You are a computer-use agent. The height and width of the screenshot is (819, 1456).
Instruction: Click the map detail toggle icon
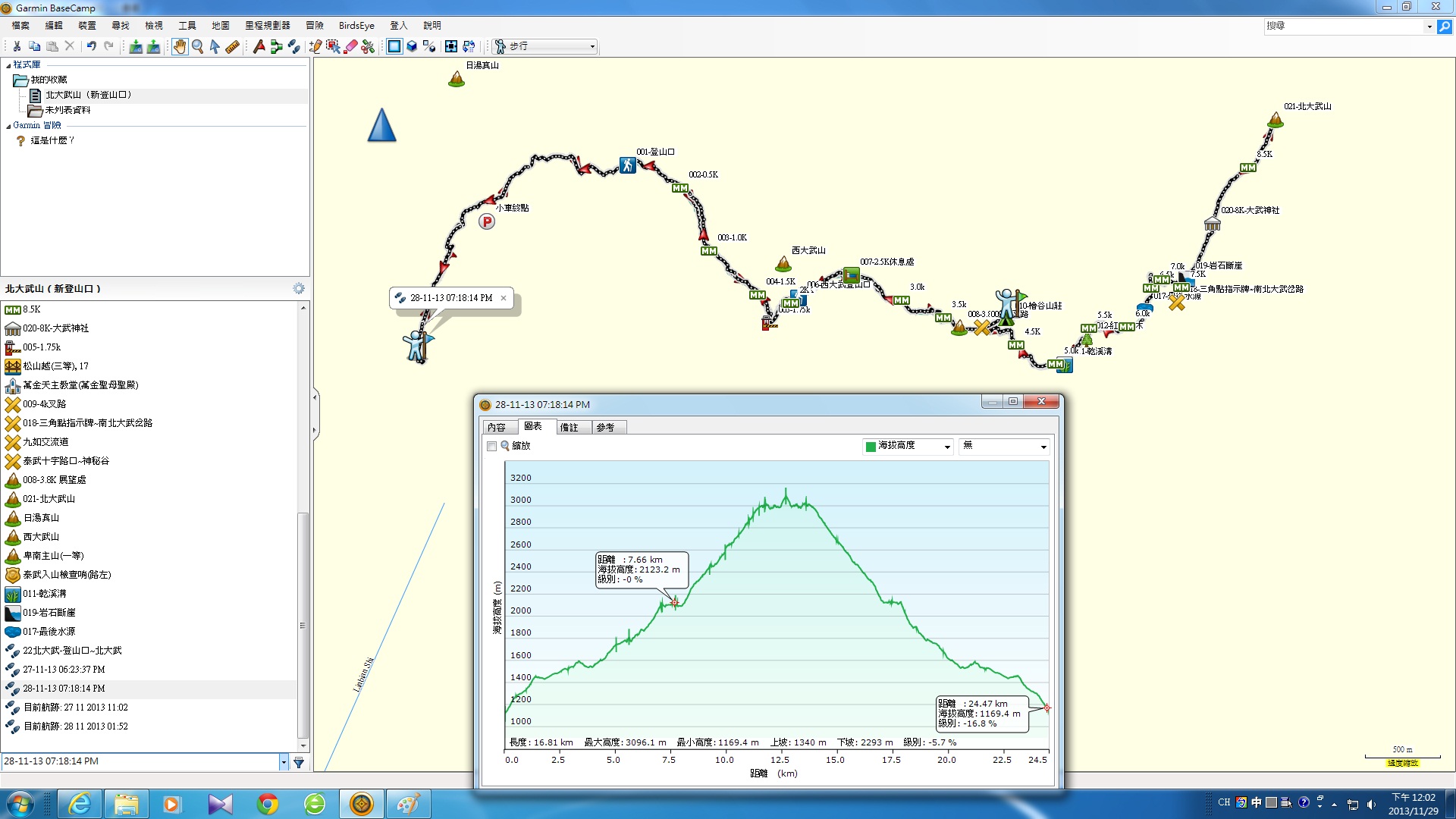[x=429, y=46]
